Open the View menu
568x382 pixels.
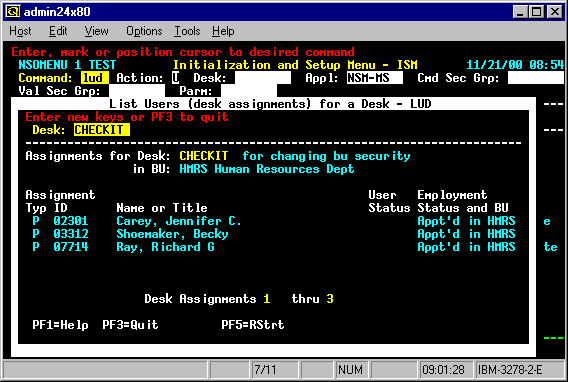(x=96, y=31)
